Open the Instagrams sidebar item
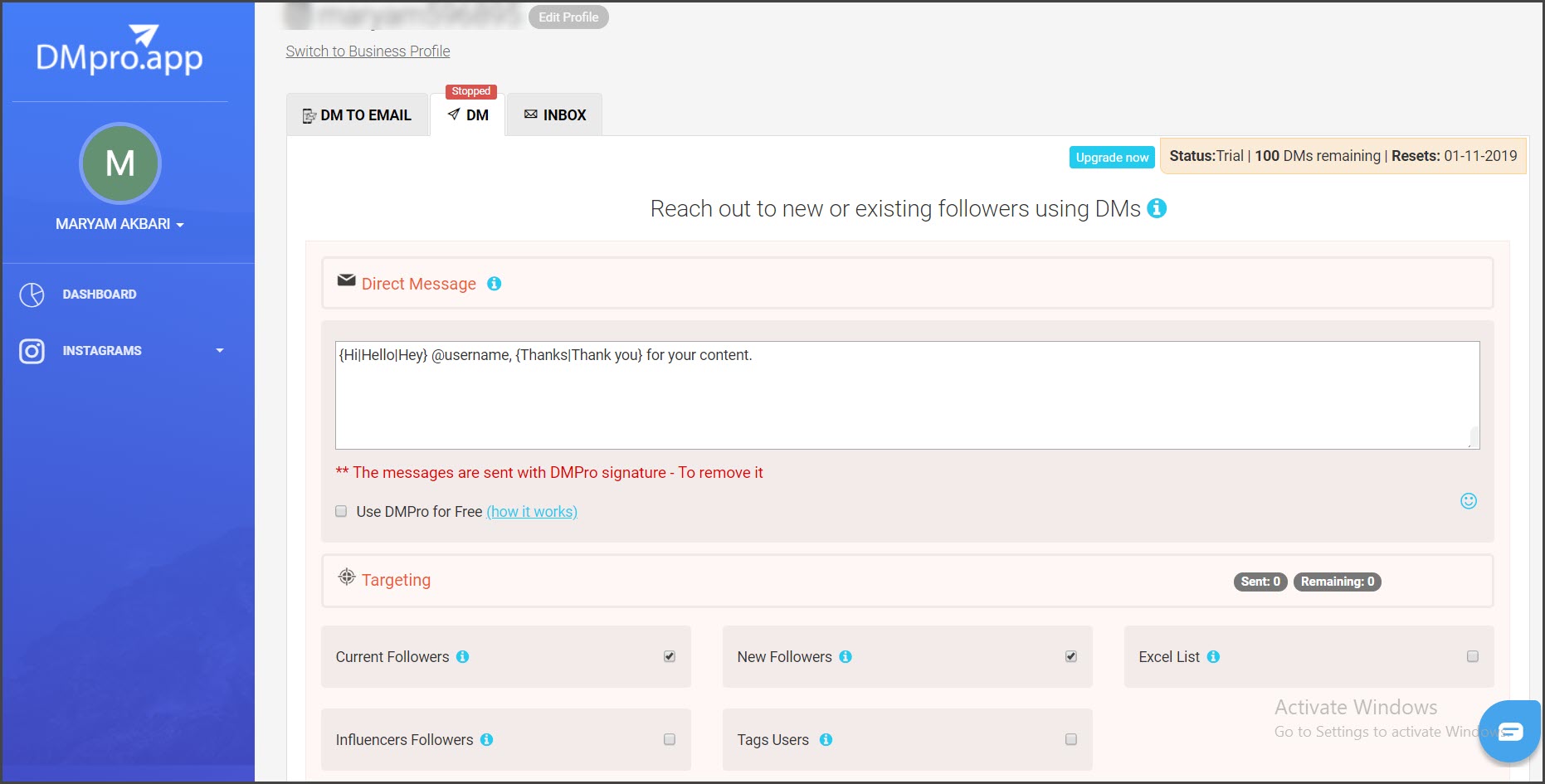The height and width of the screenshot is (784, 1545). click(102, 351)
